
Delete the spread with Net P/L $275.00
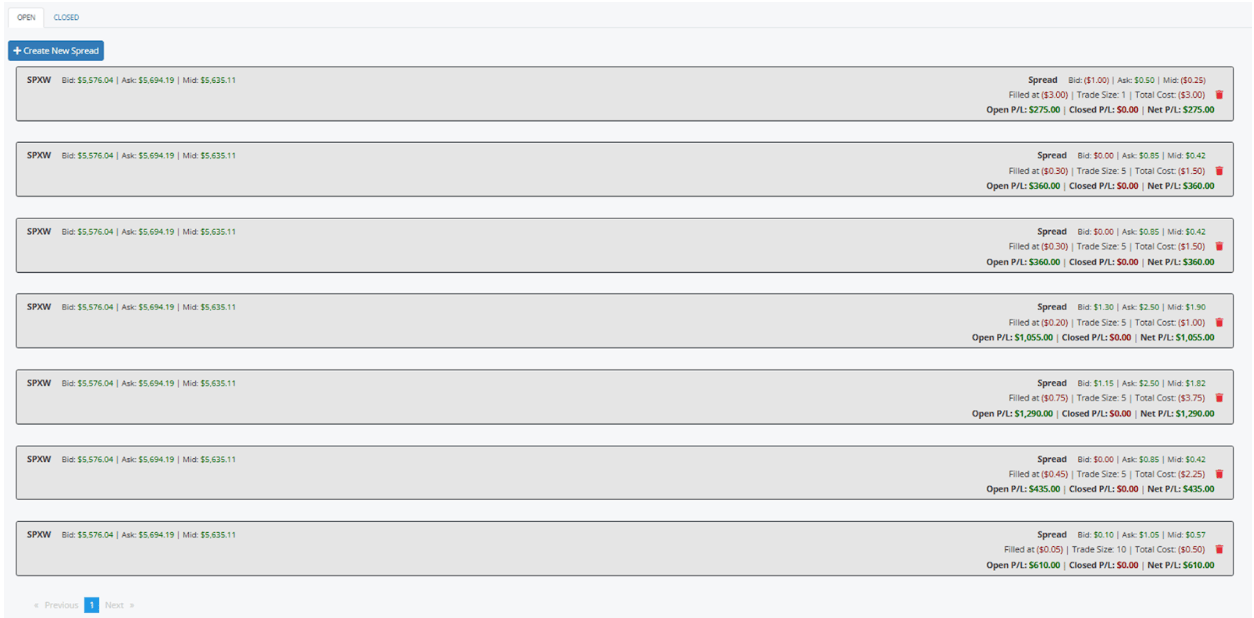(1219, 95)
